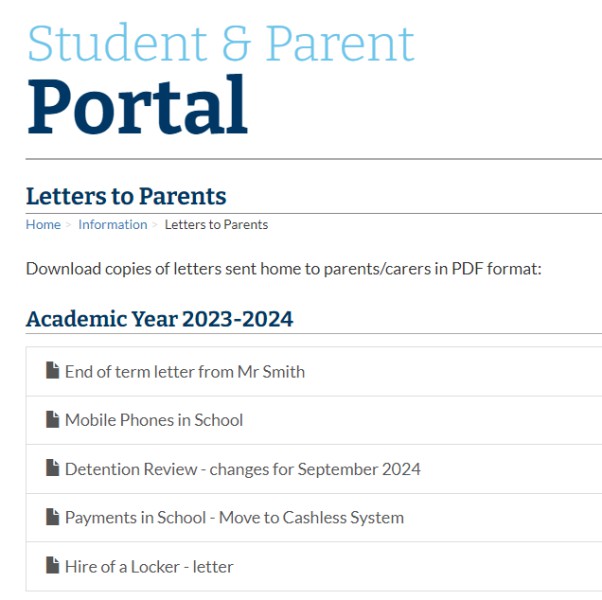The width and height of the screenshot is (602, 600).
Task: Open the Hire of a Locker letter
Action: 149,567
